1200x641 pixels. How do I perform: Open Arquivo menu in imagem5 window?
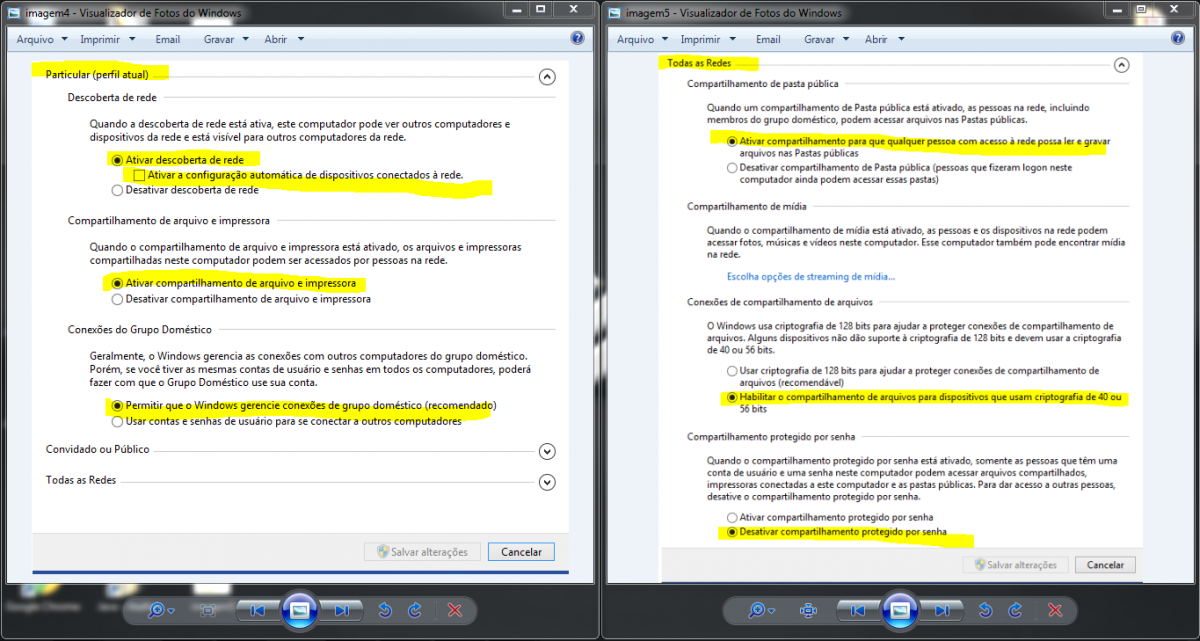coord(641,39)
